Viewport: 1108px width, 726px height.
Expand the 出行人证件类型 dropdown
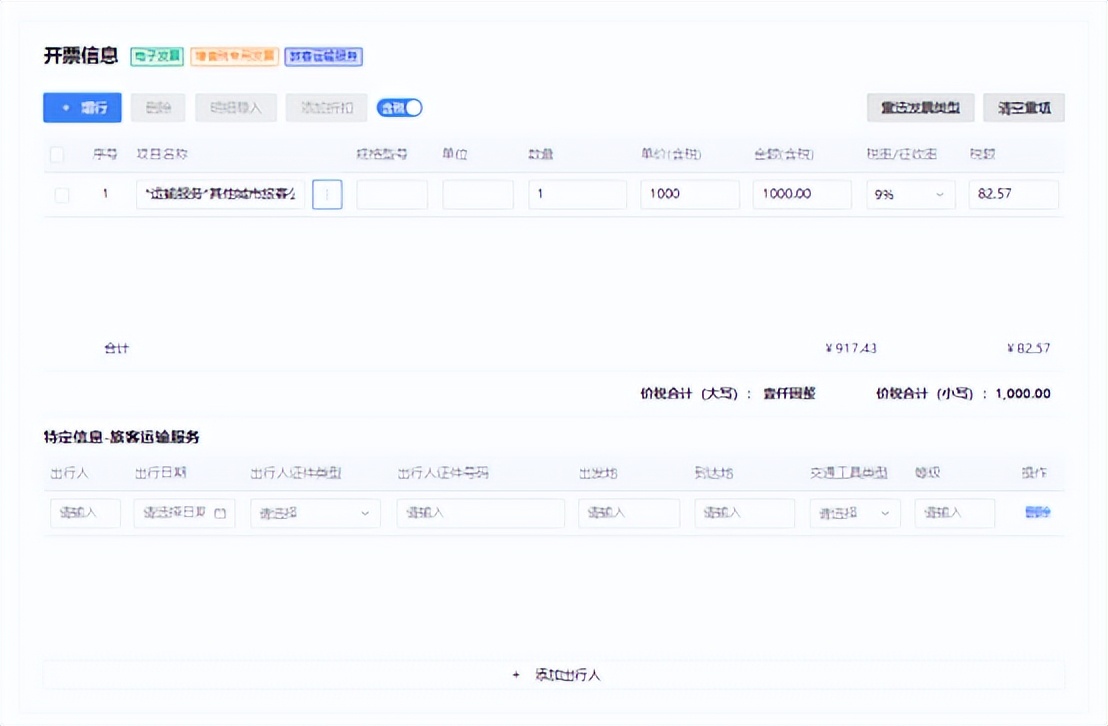(313, 512)
